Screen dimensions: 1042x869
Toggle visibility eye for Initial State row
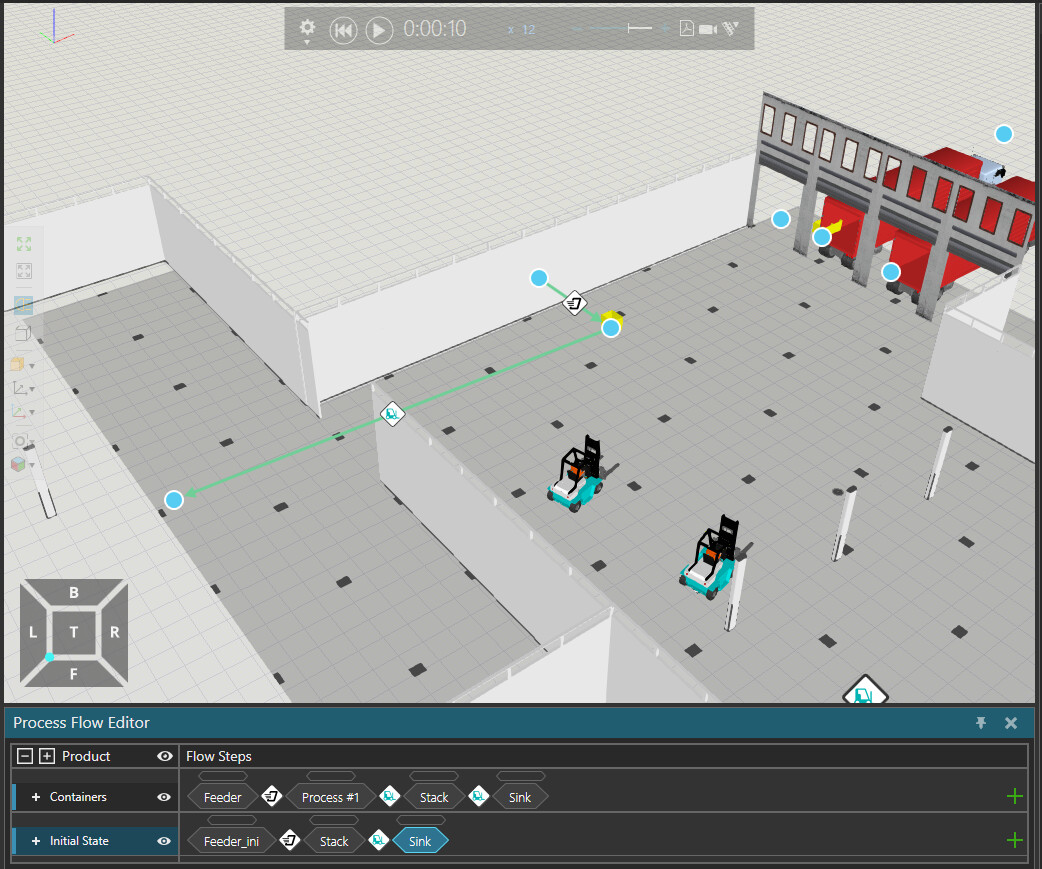[x=164, y=841]
